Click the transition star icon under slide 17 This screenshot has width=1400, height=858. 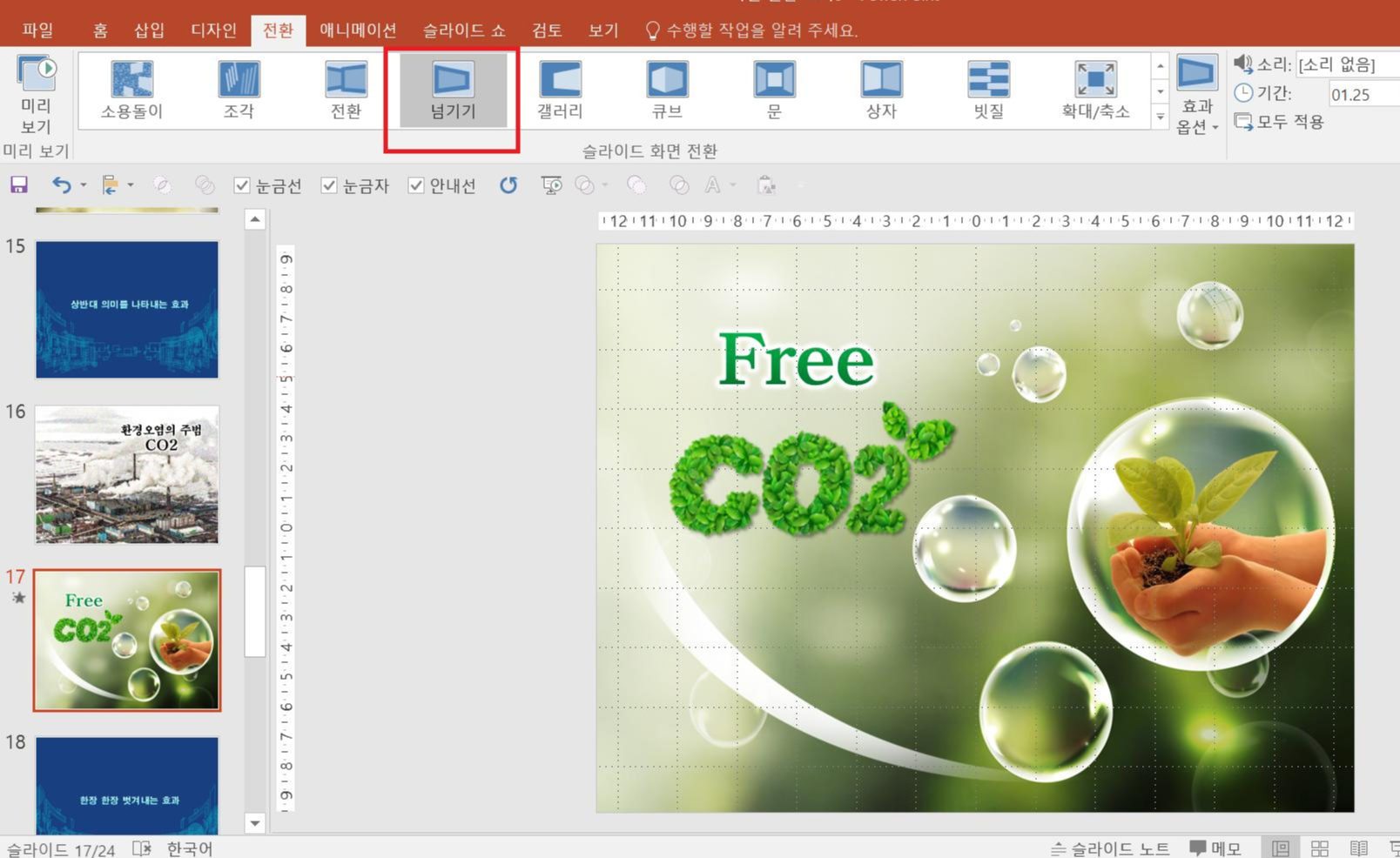click(x=18, y=598)
